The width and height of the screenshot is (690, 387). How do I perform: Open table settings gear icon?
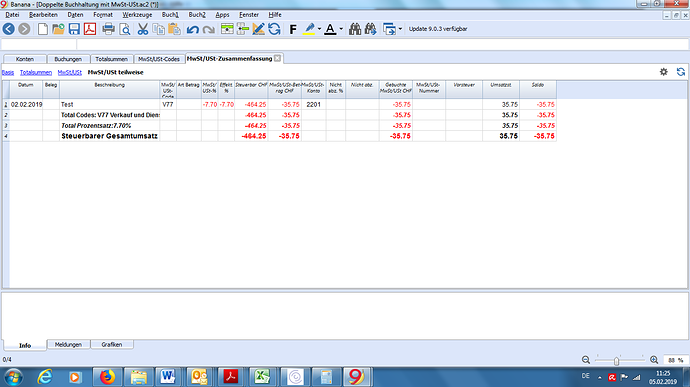pos(664,72)
